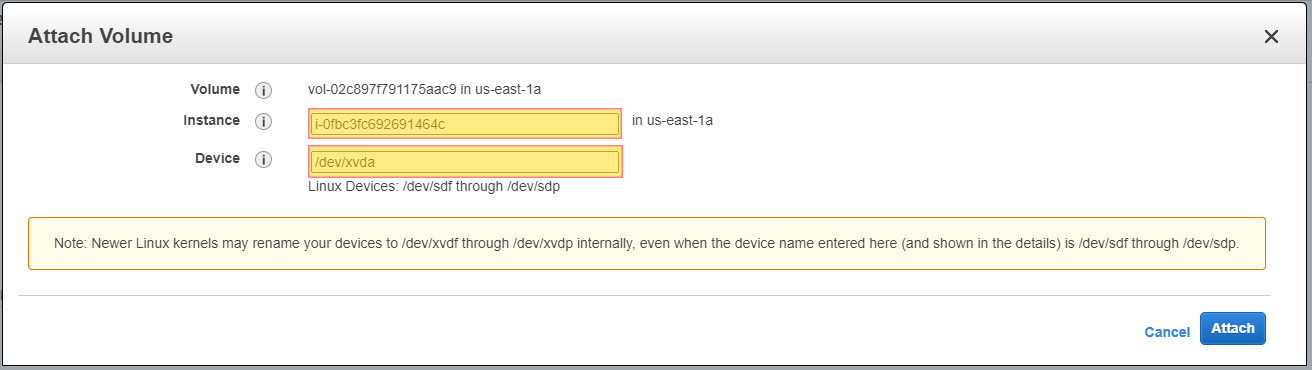Click the info icon next to Volume
Viewport: 1312px width, 370px height.
[264, 90]
